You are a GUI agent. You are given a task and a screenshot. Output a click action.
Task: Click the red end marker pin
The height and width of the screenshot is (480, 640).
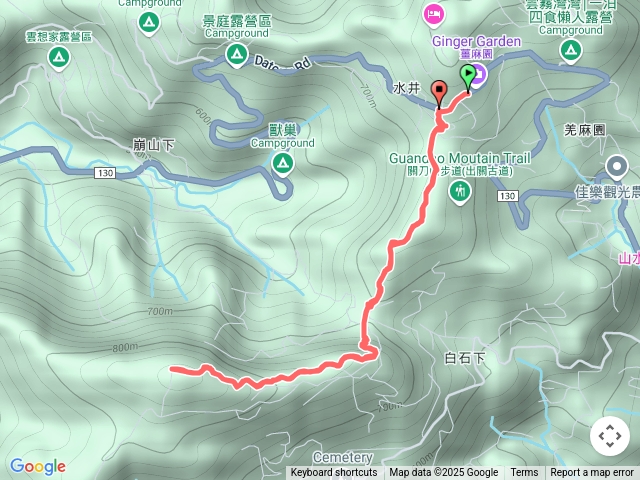439,93
